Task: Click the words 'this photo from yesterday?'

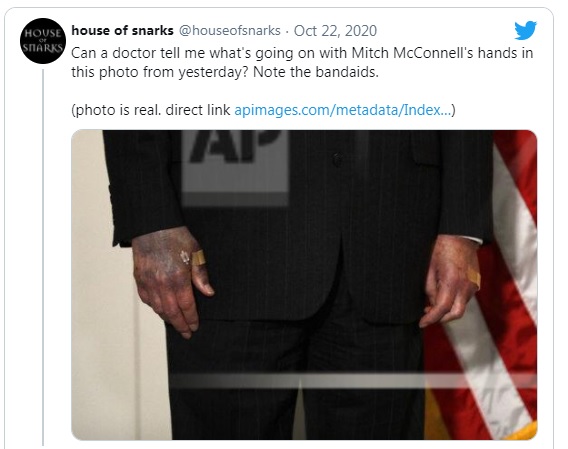Action: [160, 72]
